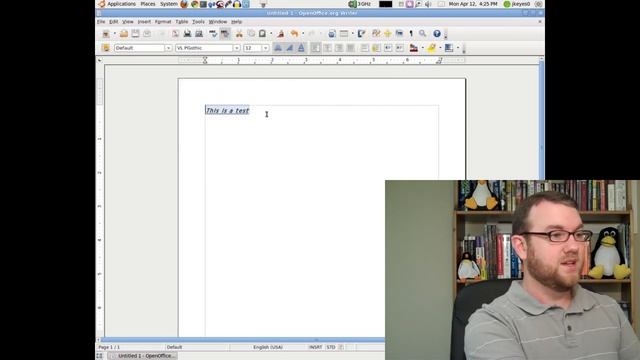Select Align Right
The width and height of the screenshot is (640, 360).
(339, 48)
